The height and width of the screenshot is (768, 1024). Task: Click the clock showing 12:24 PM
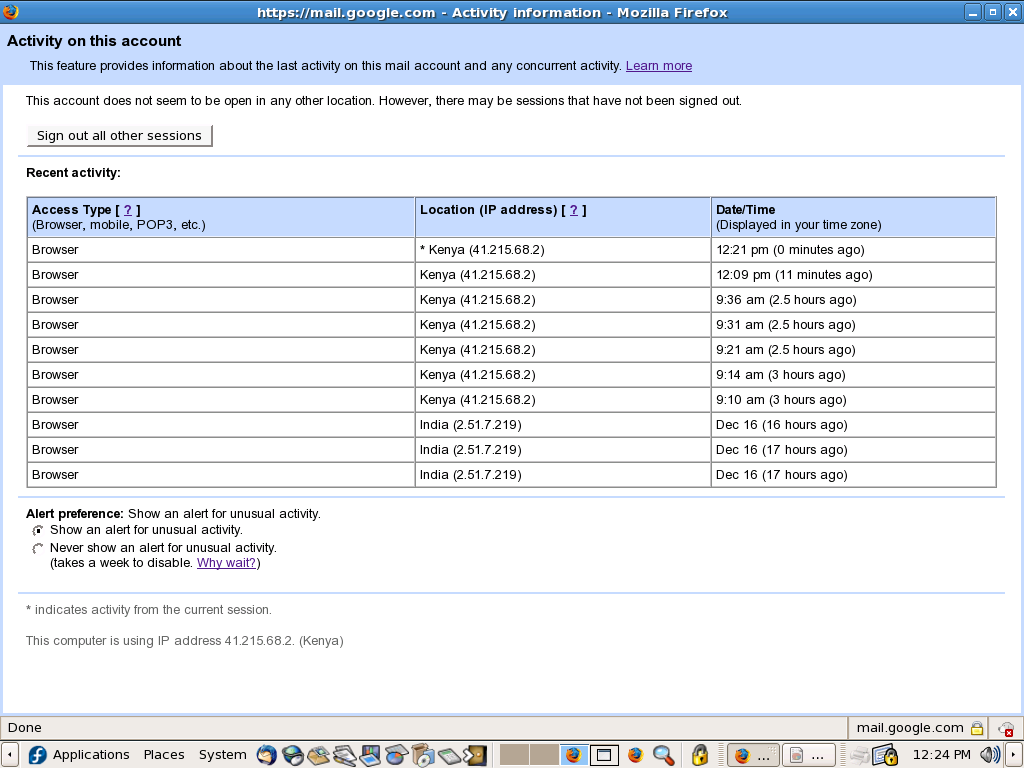click(941, 755)
